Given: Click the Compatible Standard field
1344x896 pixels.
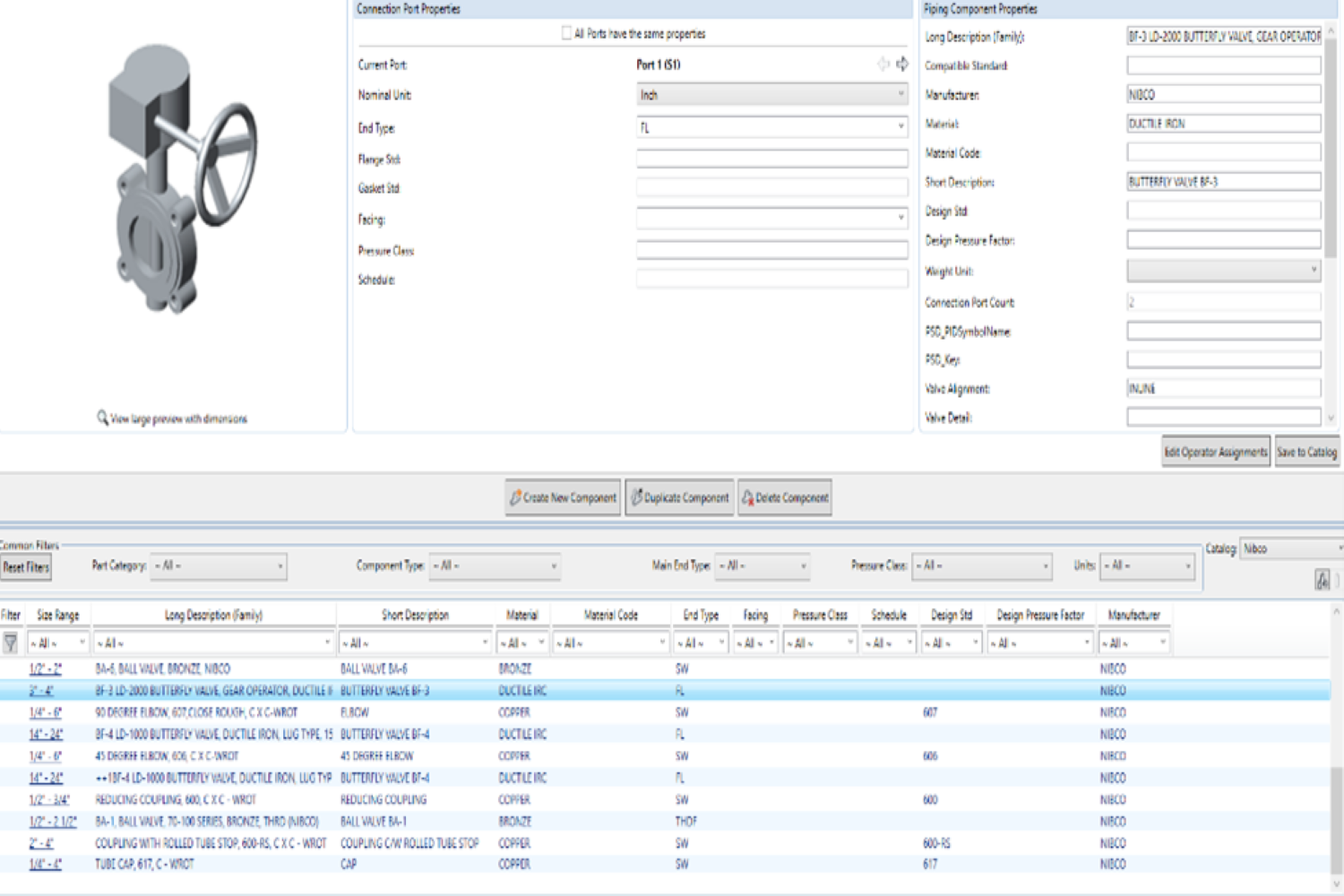Looking at the screenshot, I should pos(1224,65).
